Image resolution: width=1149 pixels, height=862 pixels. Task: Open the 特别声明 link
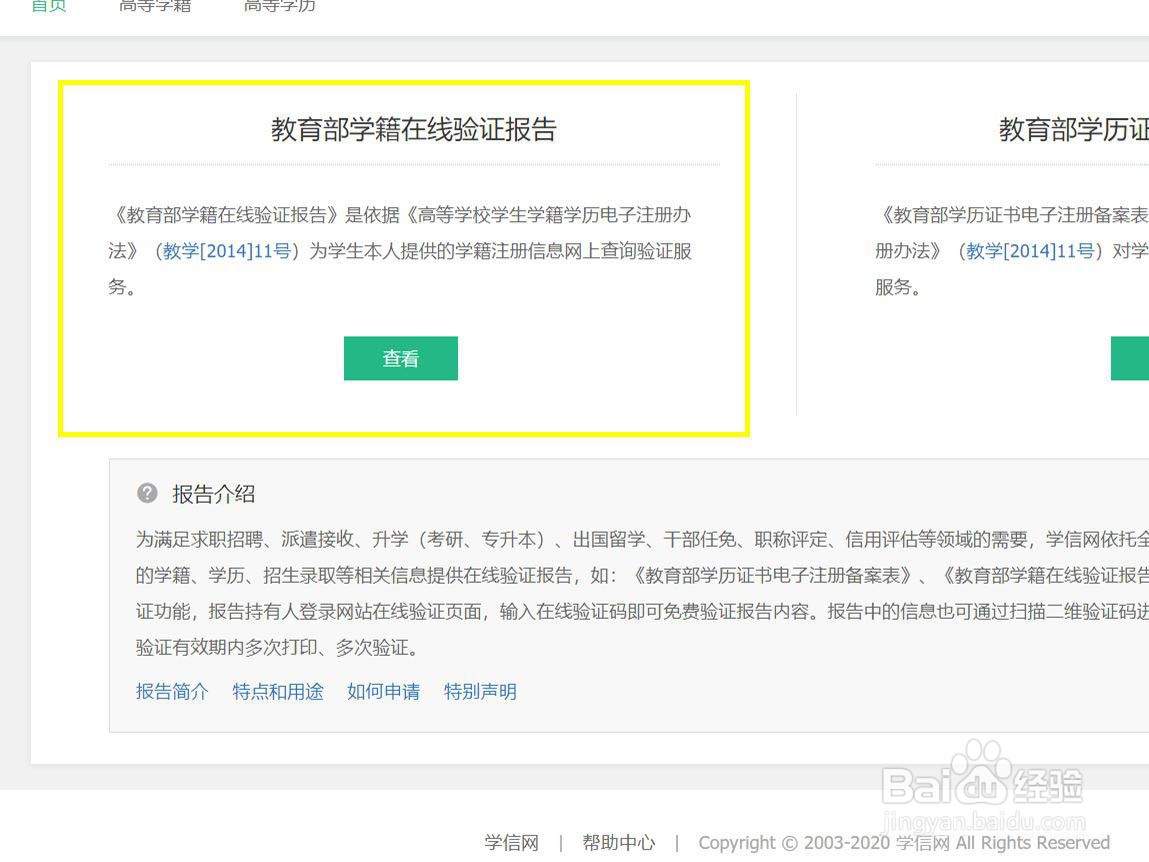(480, 691)
